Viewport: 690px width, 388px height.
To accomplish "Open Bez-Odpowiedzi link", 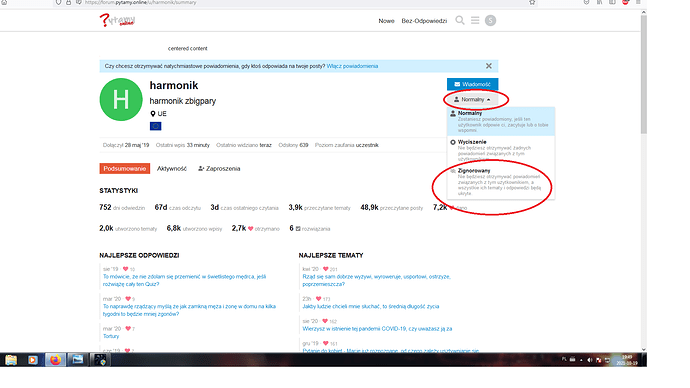I will tap(424, 21).
